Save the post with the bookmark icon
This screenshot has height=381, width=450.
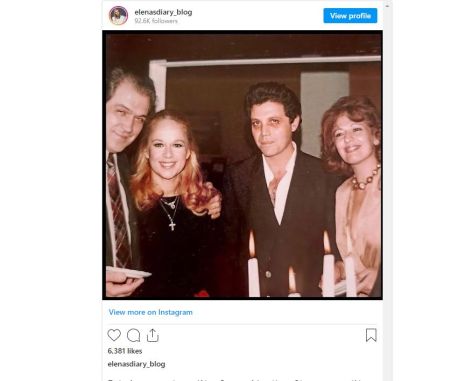[371, 335]
